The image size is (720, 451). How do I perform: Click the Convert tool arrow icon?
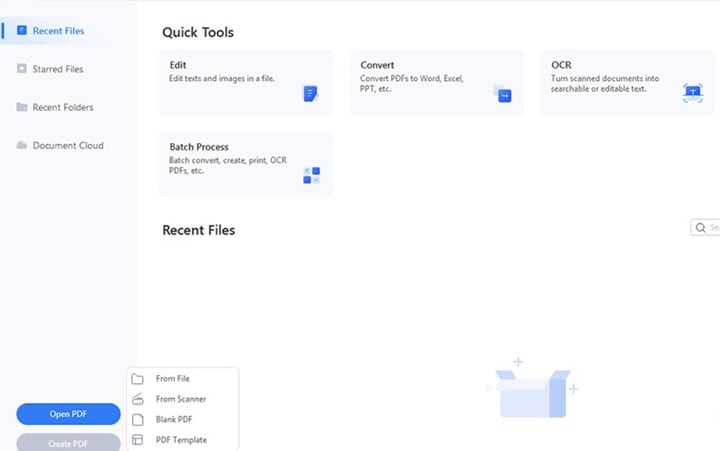[x=503, y=94]
